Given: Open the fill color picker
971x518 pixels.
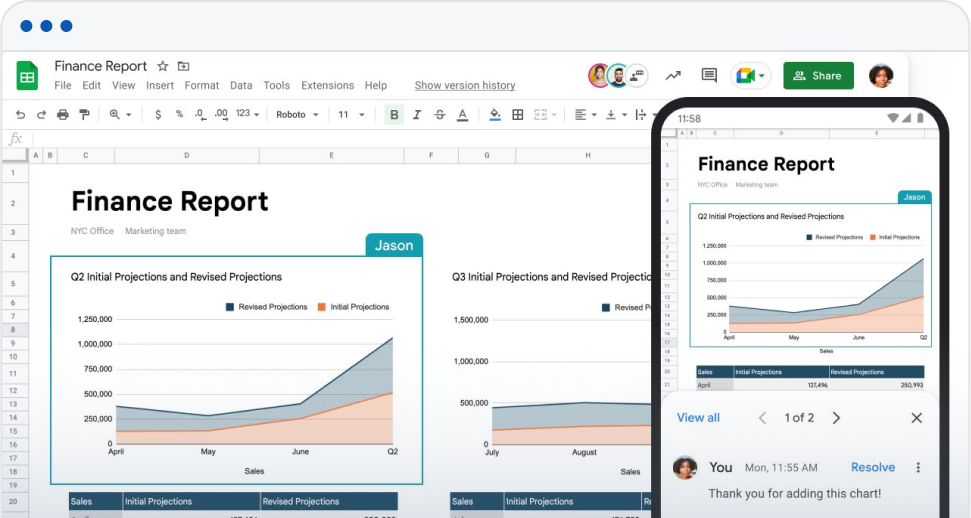Looking at the screenshot, I should [x=494, y=115].
